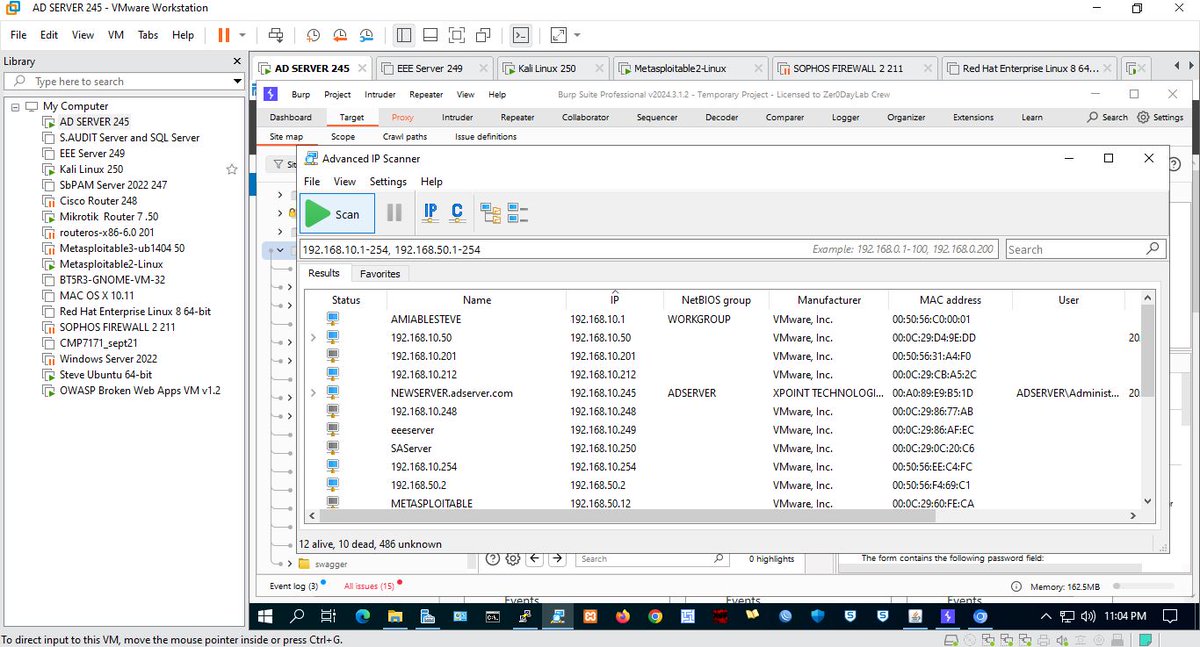Viewport: 1200px width, 647px height.
Task: Open Firefox from the guest taskbar
Action: click(623, 616)
